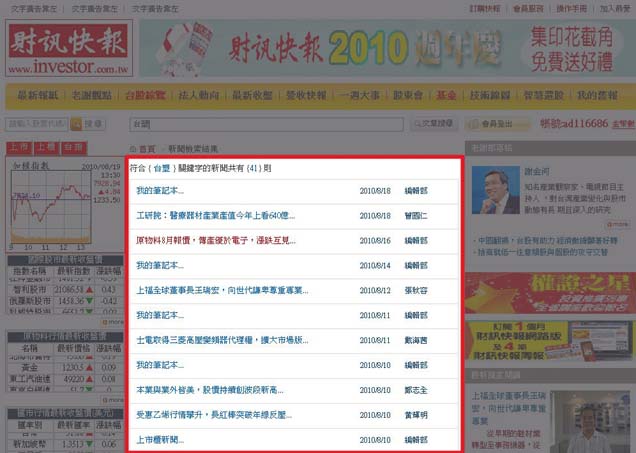
Task: Open 我的筆記本 article dated 2010/8/11
Action: pos(160,316)
